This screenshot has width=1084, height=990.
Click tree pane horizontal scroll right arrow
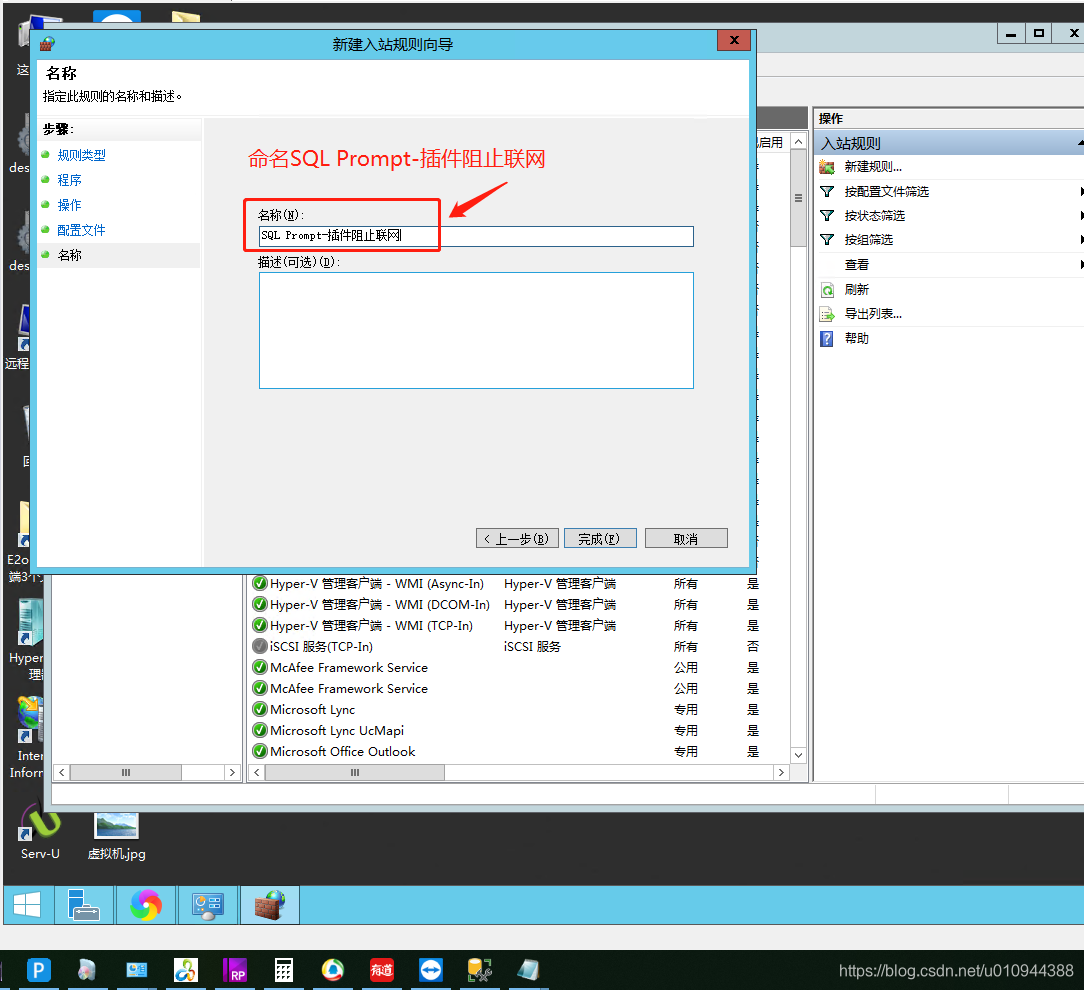click(x=232, y=772)
